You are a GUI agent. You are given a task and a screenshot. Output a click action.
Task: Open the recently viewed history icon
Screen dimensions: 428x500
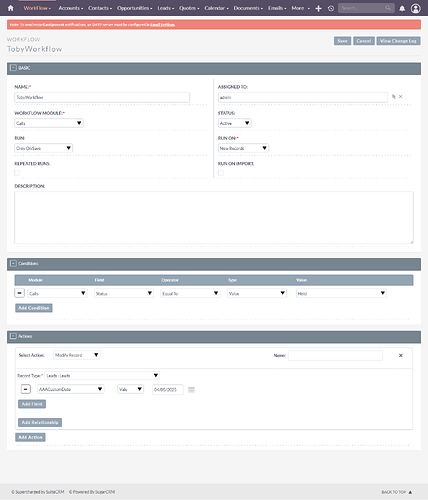click(x=331, y=8)
